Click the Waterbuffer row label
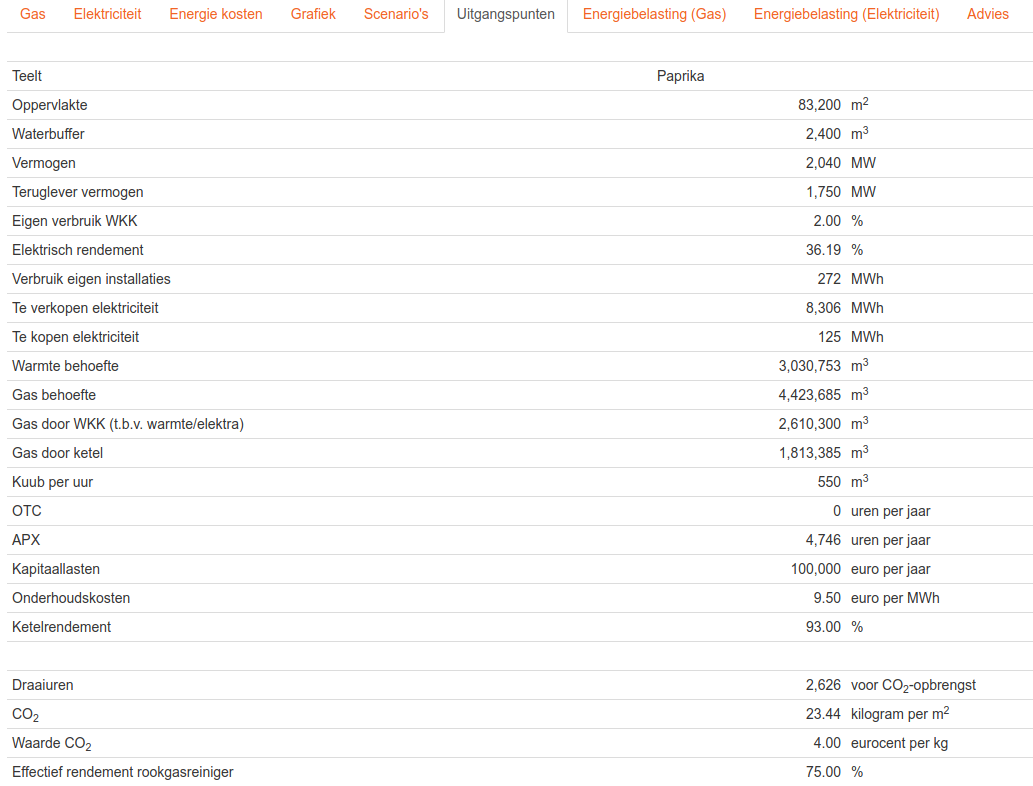 coord(48,134)
